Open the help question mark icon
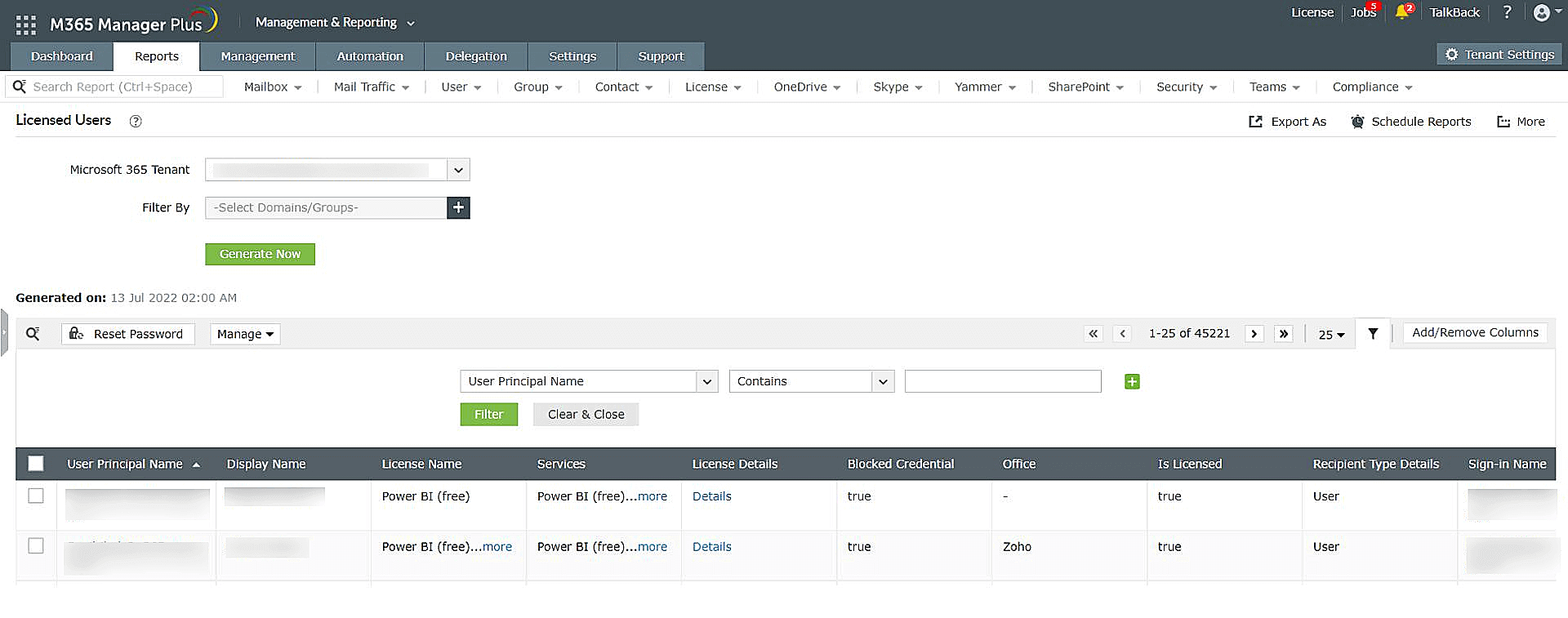The image size is (1568, 618). [x=1508, y=12]
